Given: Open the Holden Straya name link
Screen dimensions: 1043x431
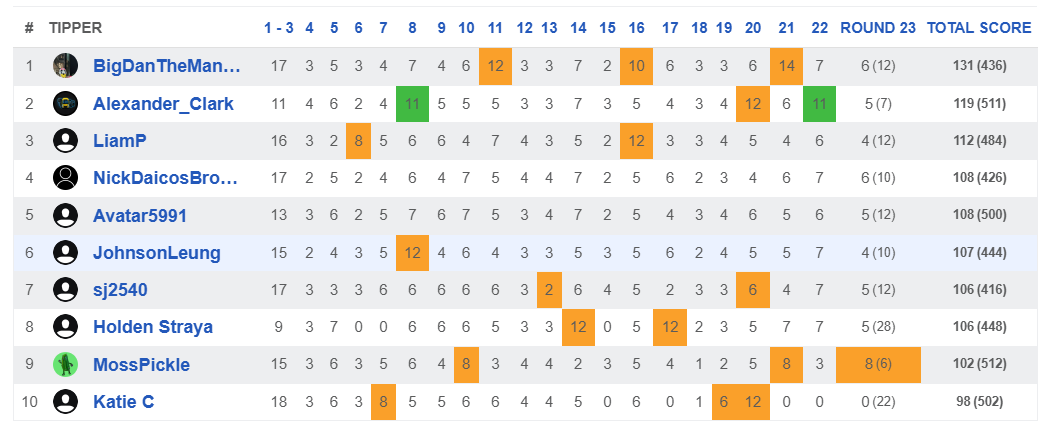Looking at the screenshot, I should pyautogui.click(x=153, y=327).
